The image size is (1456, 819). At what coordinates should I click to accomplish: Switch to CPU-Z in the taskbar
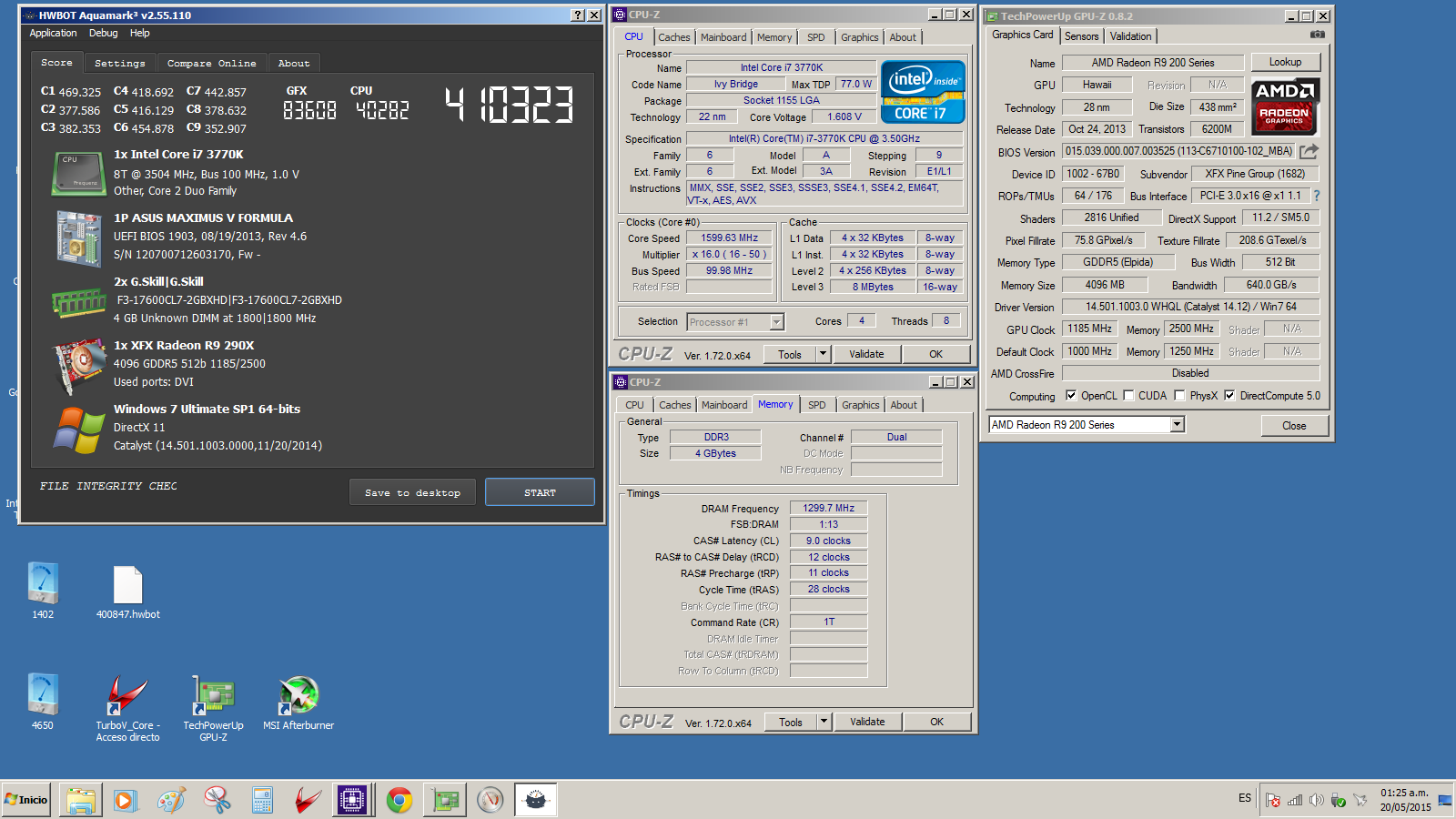click(352, 800)
